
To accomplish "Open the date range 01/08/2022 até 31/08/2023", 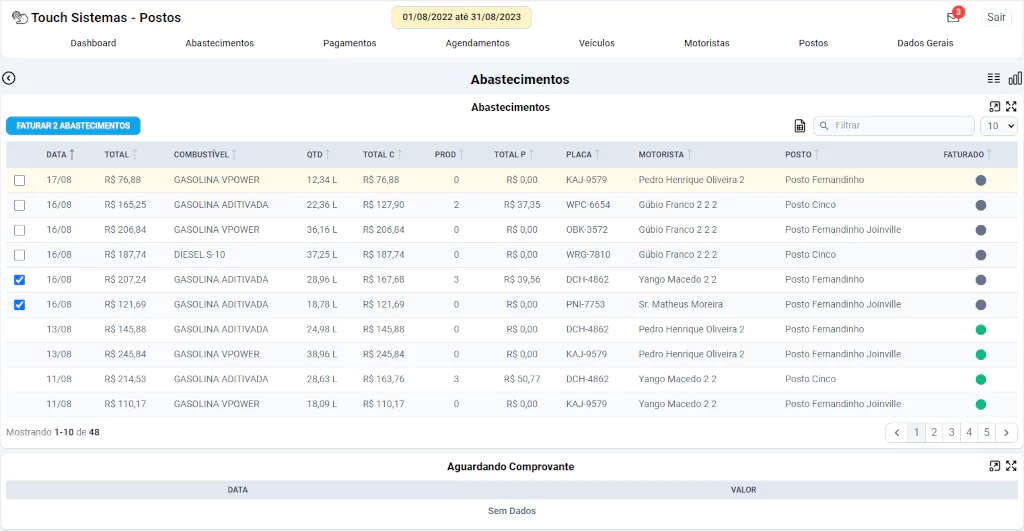I will [x=462, y=18].
